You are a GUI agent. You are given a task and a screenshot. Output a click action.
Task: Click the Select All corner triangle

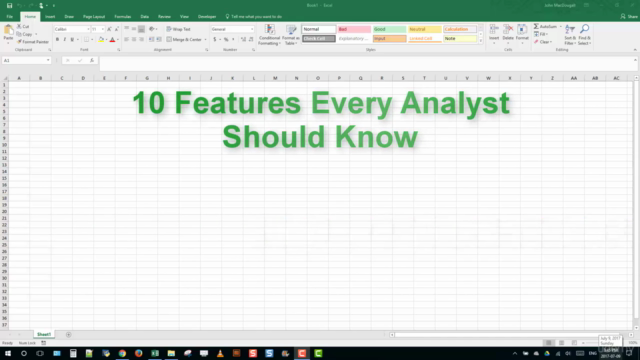click(5, 78)
